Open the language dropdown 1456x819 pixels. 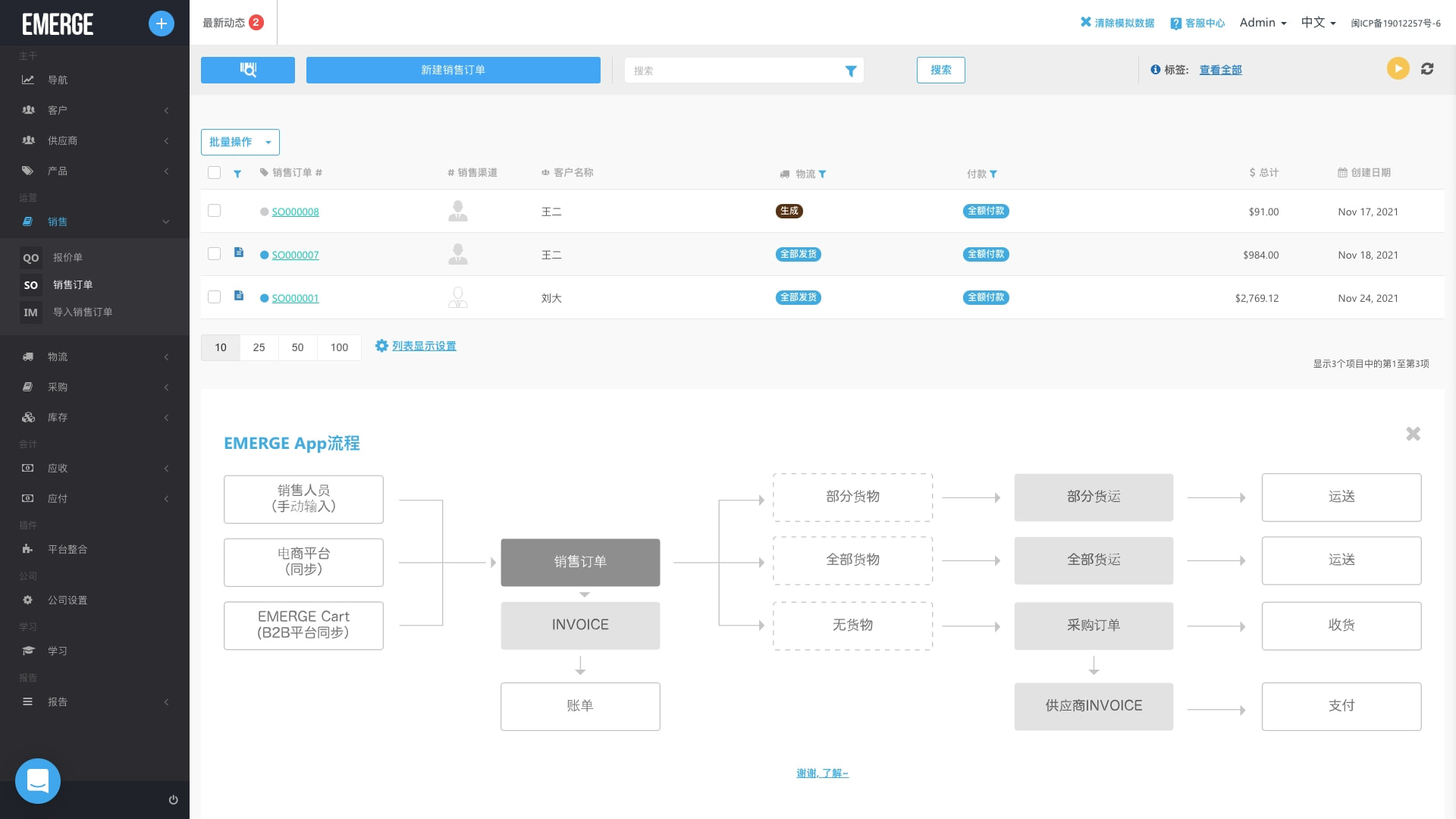1318,23
